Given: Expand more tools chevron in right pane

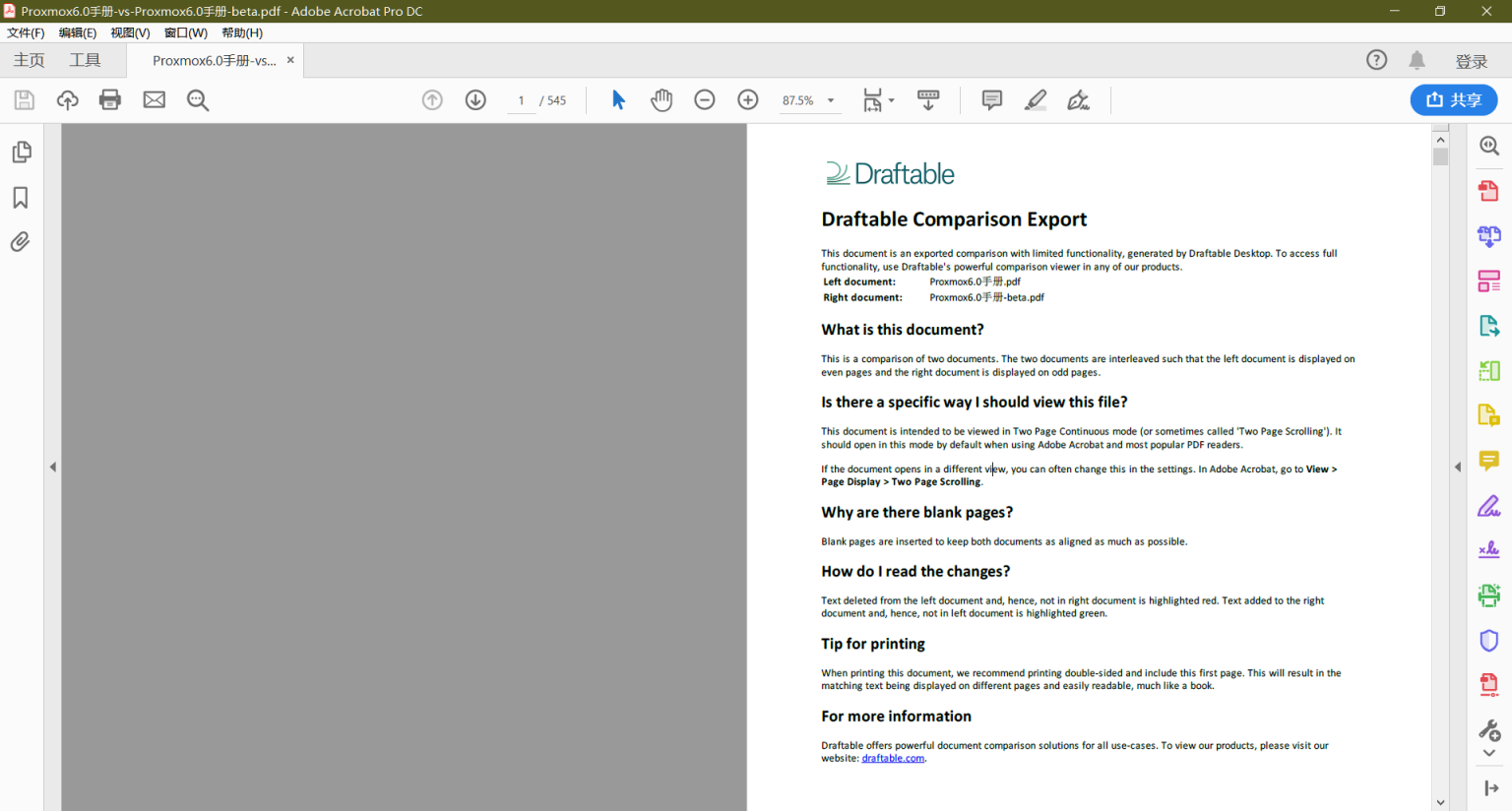Looking at the screenshot, I should pyautogui.click(x=1489, y=753).
